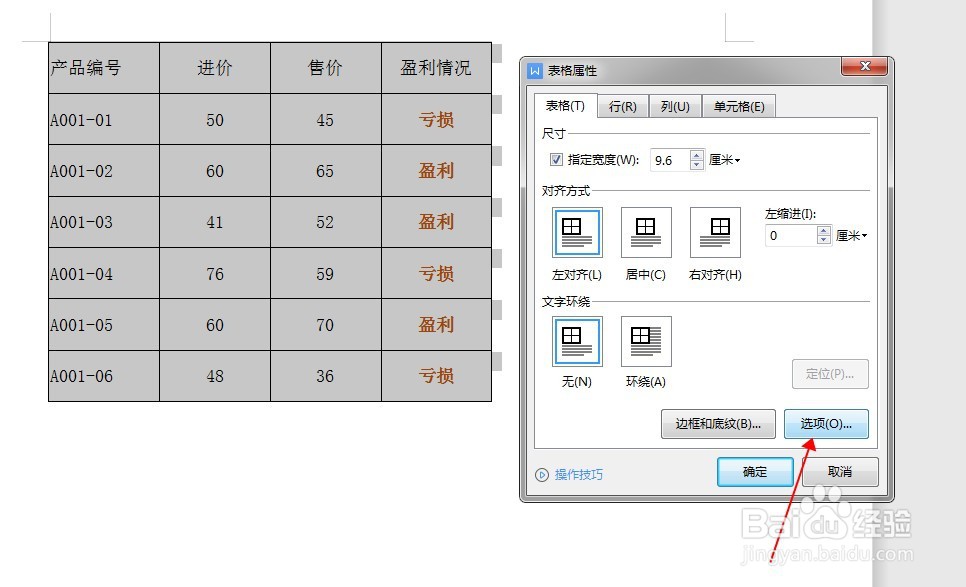
Task: Click 亏损 in row A001-01
Action: coord(436,119)
